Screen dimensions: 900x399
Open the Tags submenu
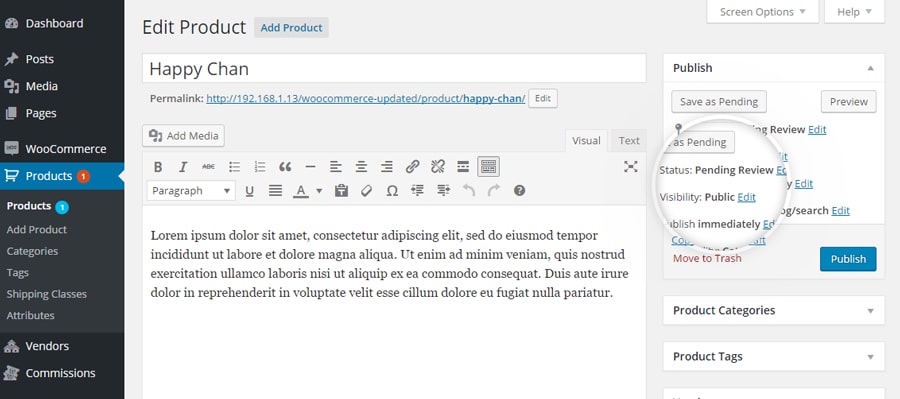click(17, 273)
